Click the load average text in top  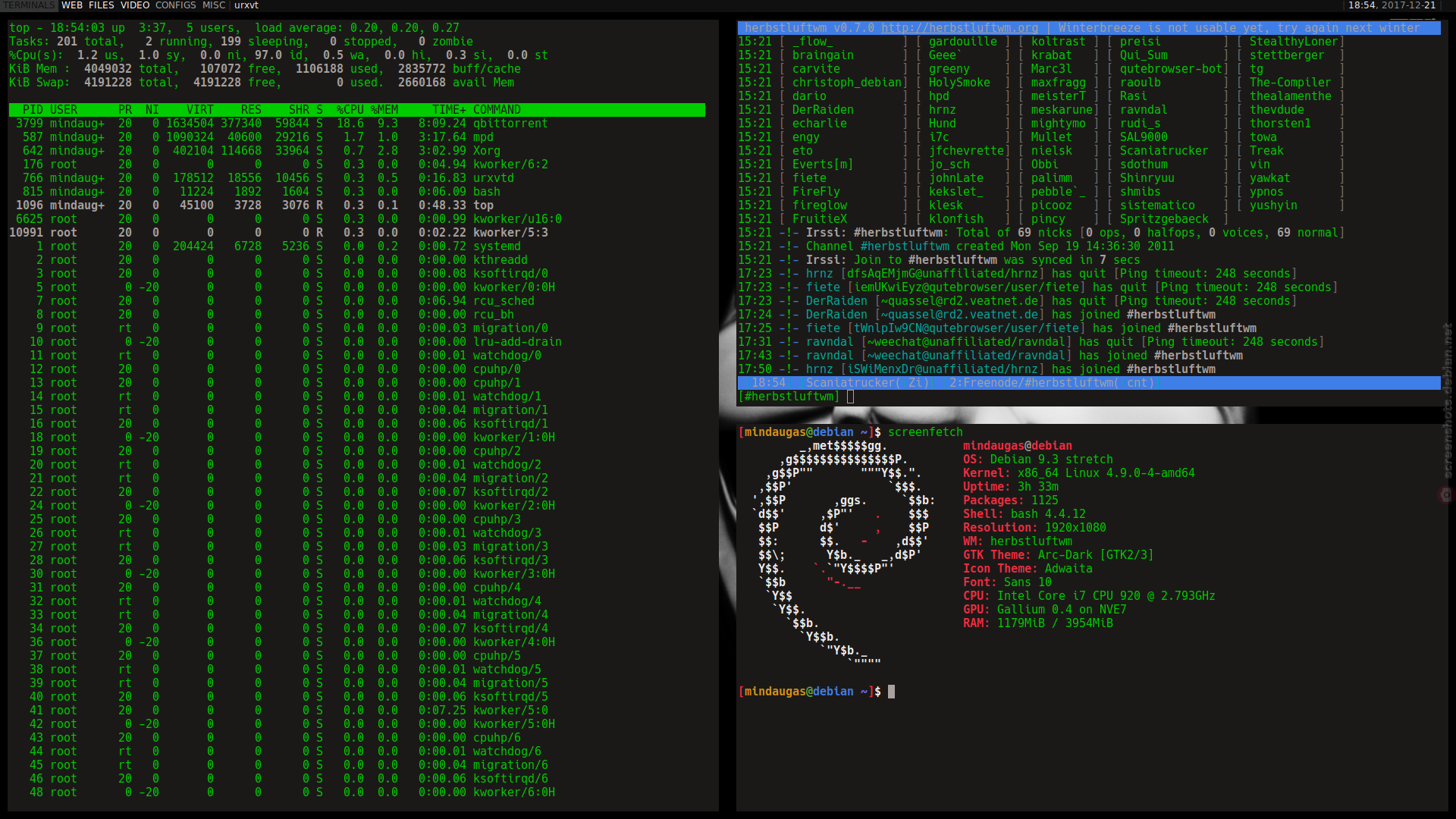click(x=357, y=28)
